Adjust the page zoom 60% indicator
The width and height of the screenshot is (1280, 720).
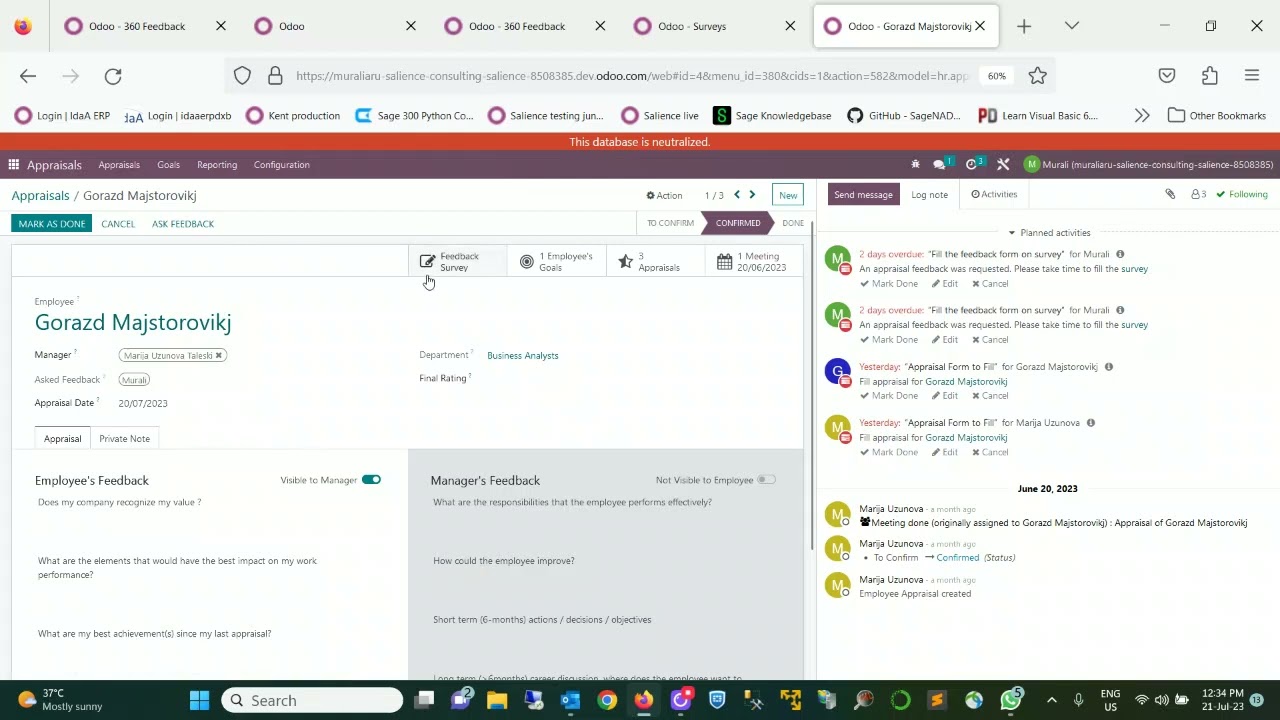[x=997, y=76]
